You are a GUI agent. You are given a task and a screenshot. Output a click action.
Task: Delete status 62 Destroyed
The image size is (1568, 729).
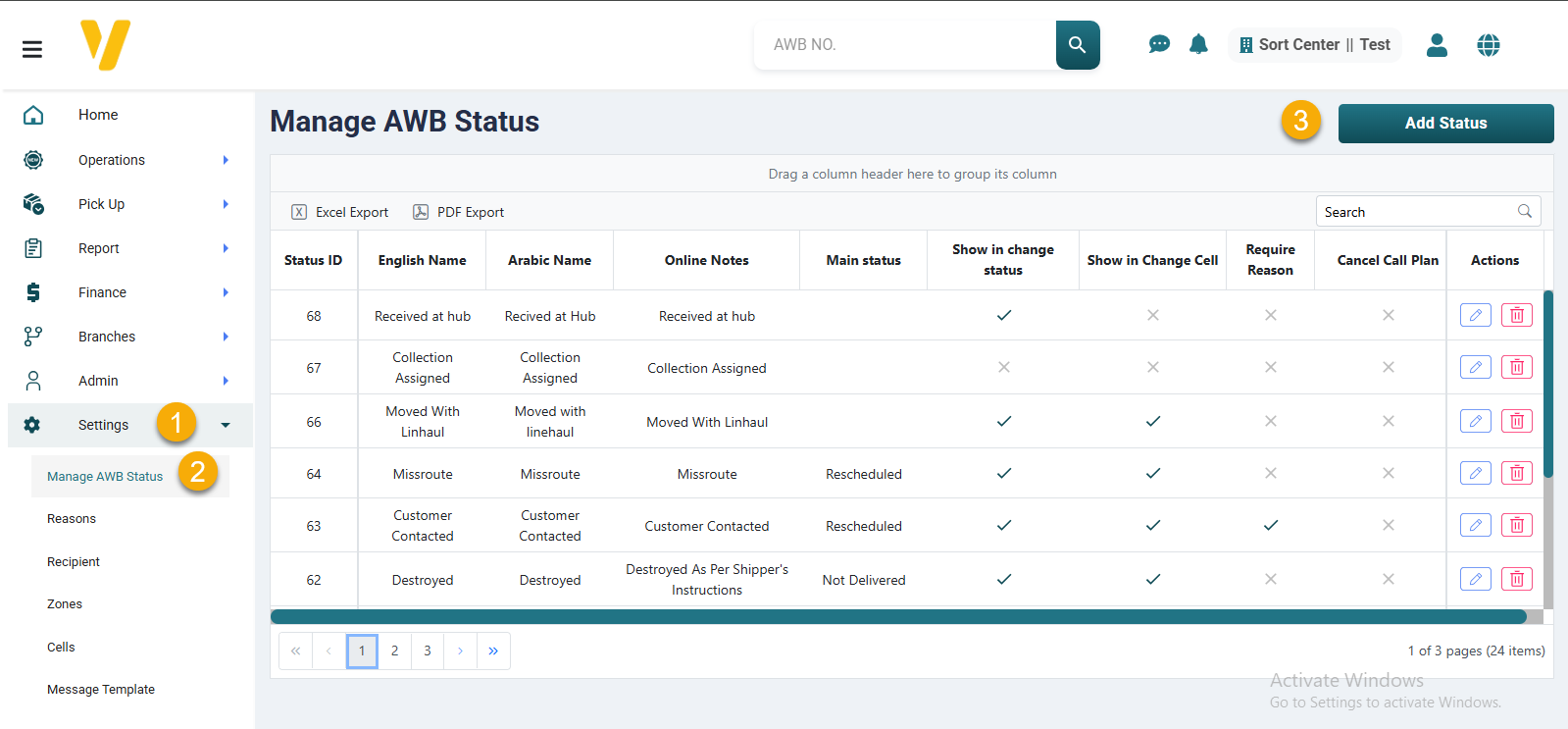click(x=1517, y=579)
